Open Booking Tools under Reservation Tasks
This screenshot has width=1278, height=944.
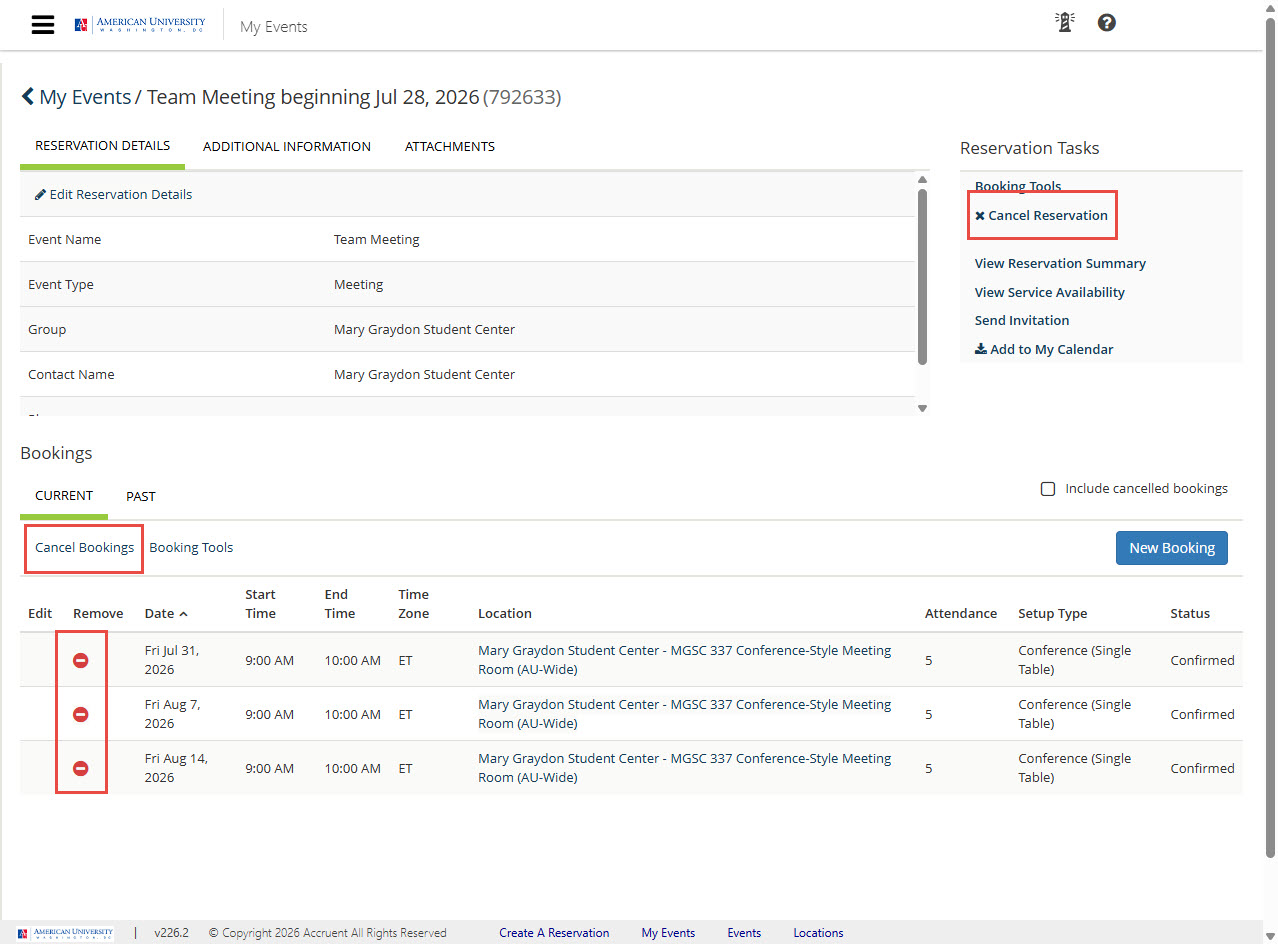(x=1018, y=186)
